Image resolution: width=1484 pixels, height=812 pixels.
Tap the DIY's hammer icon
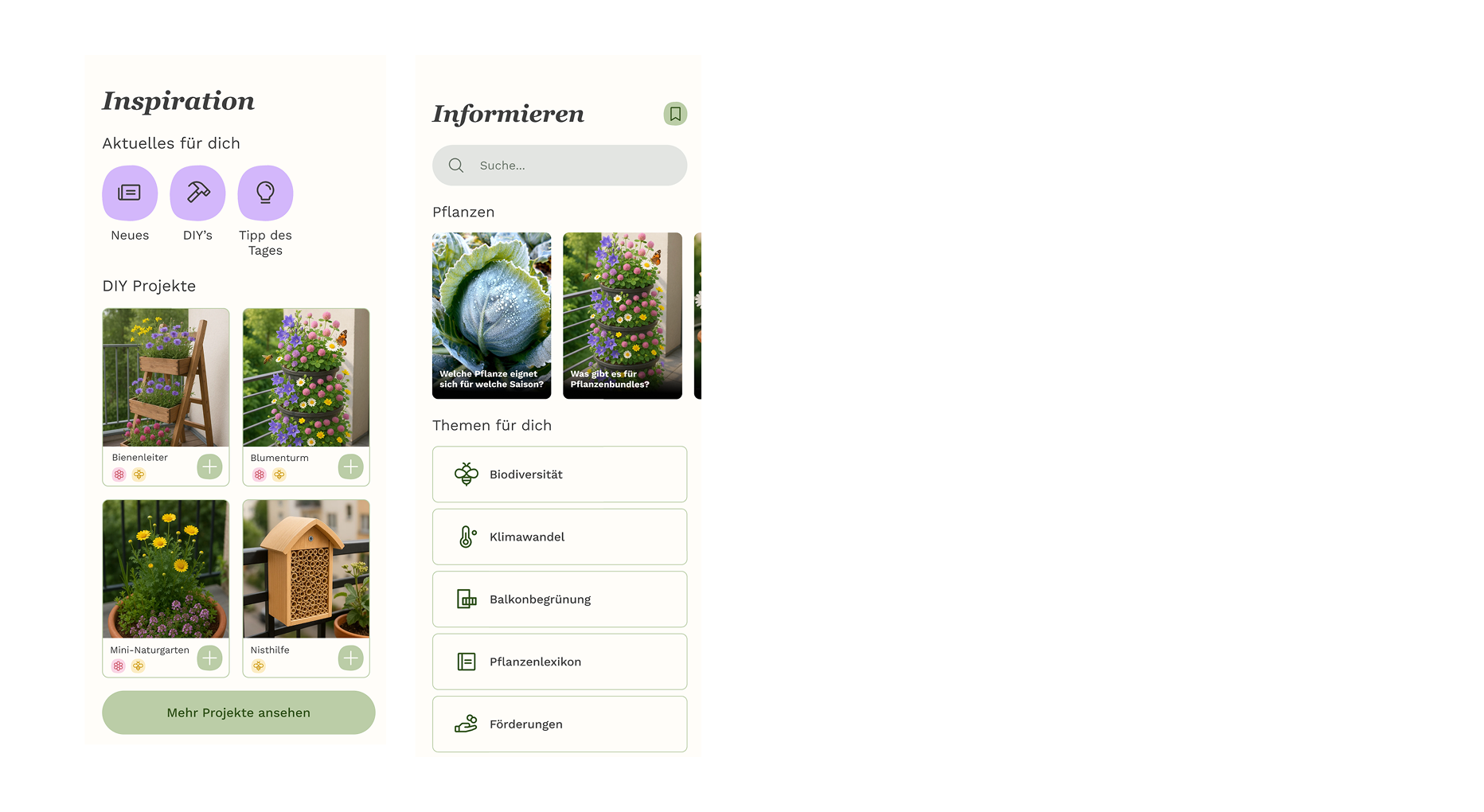(x=197, y=193)
